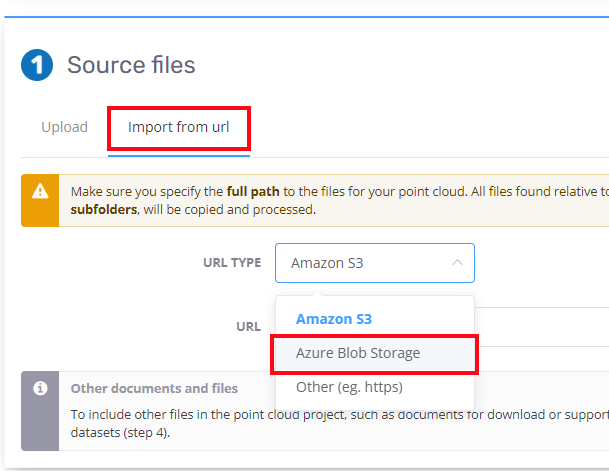Click the Other documents and files heading
Screen dimensions: 609x471
click(154, 389)
